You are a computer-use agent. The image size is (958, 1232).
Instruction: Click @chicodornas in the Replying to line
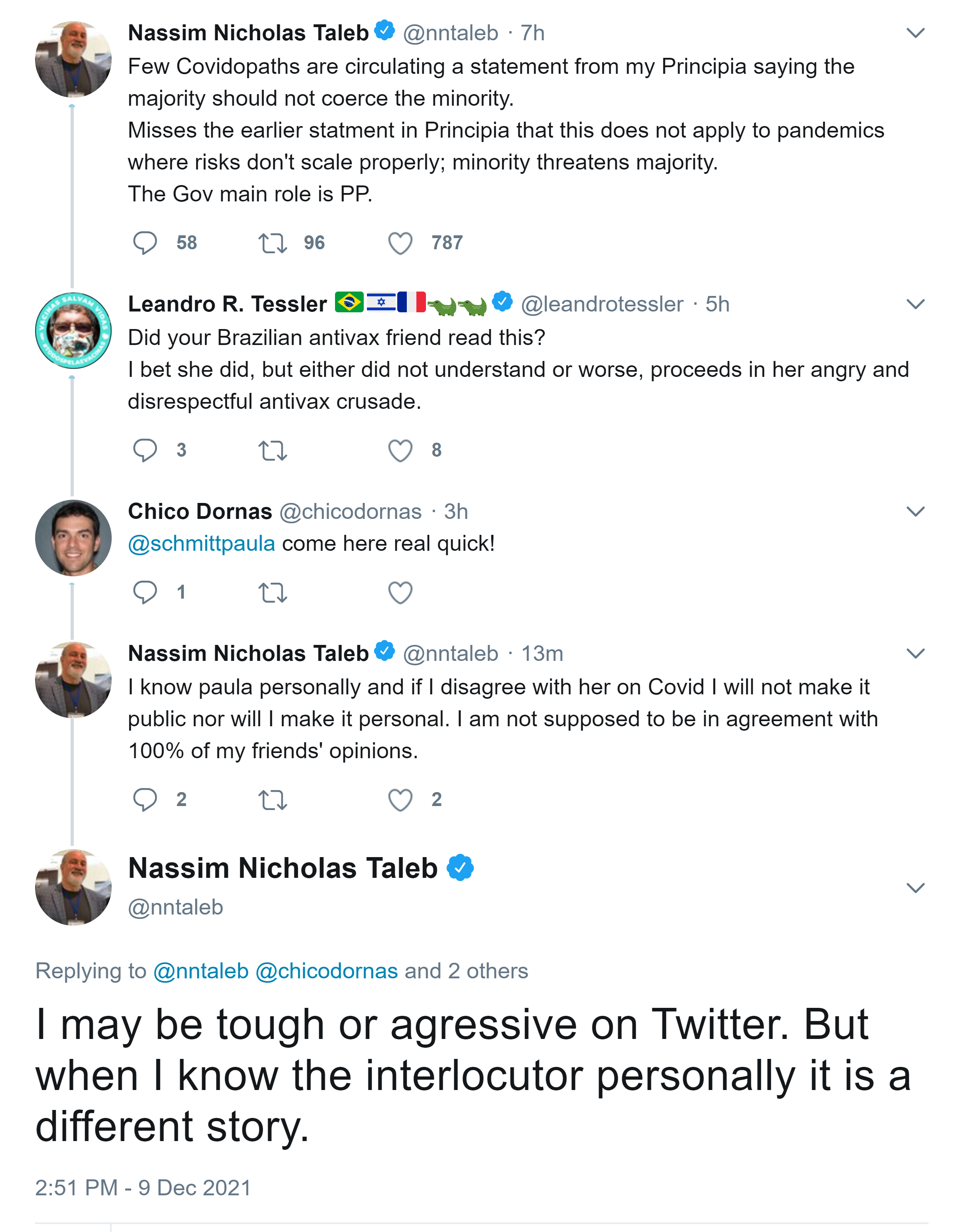(327, 971)
